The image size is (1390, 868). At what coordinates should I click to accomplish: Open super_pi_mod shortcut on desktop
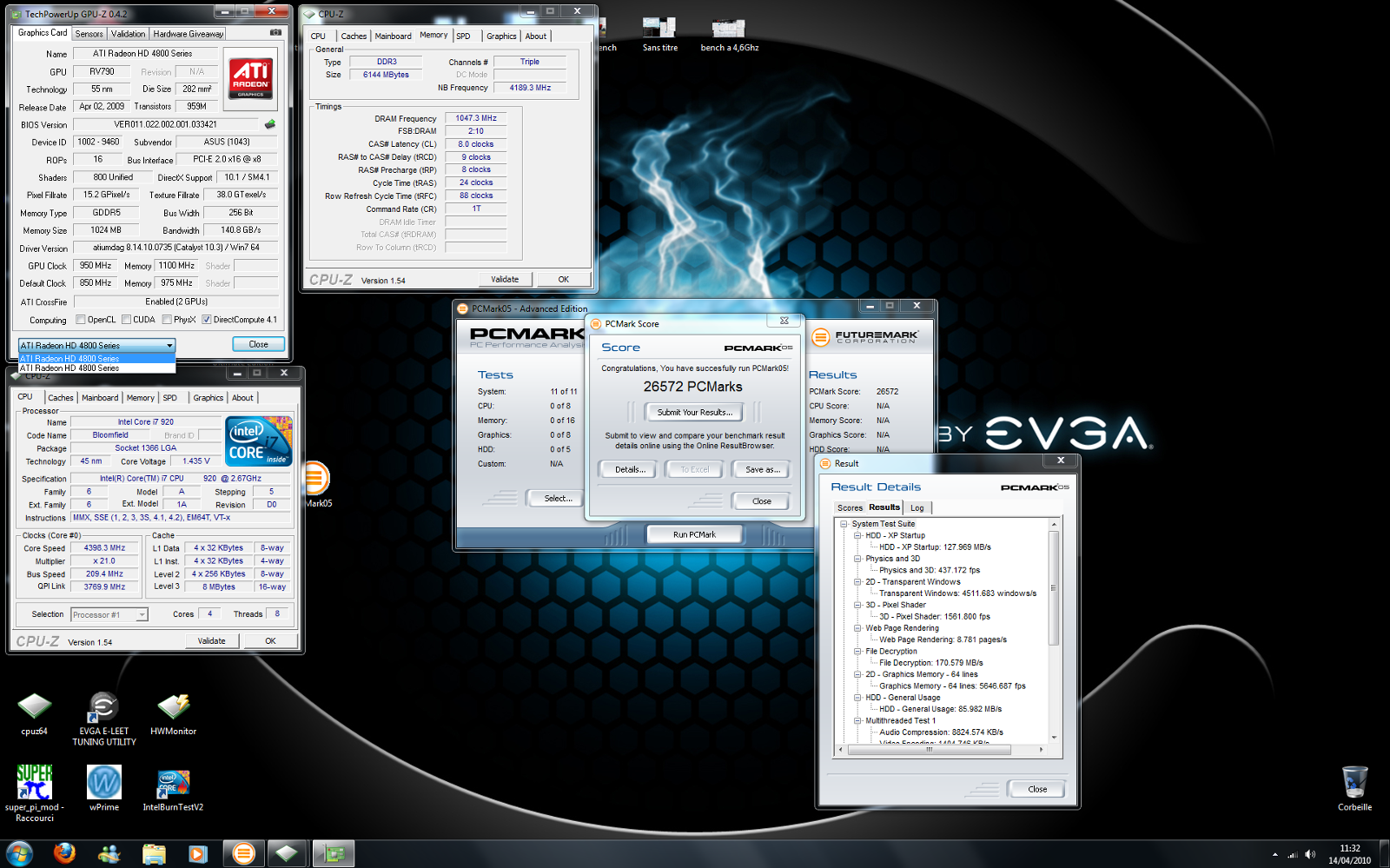(34, 792)
